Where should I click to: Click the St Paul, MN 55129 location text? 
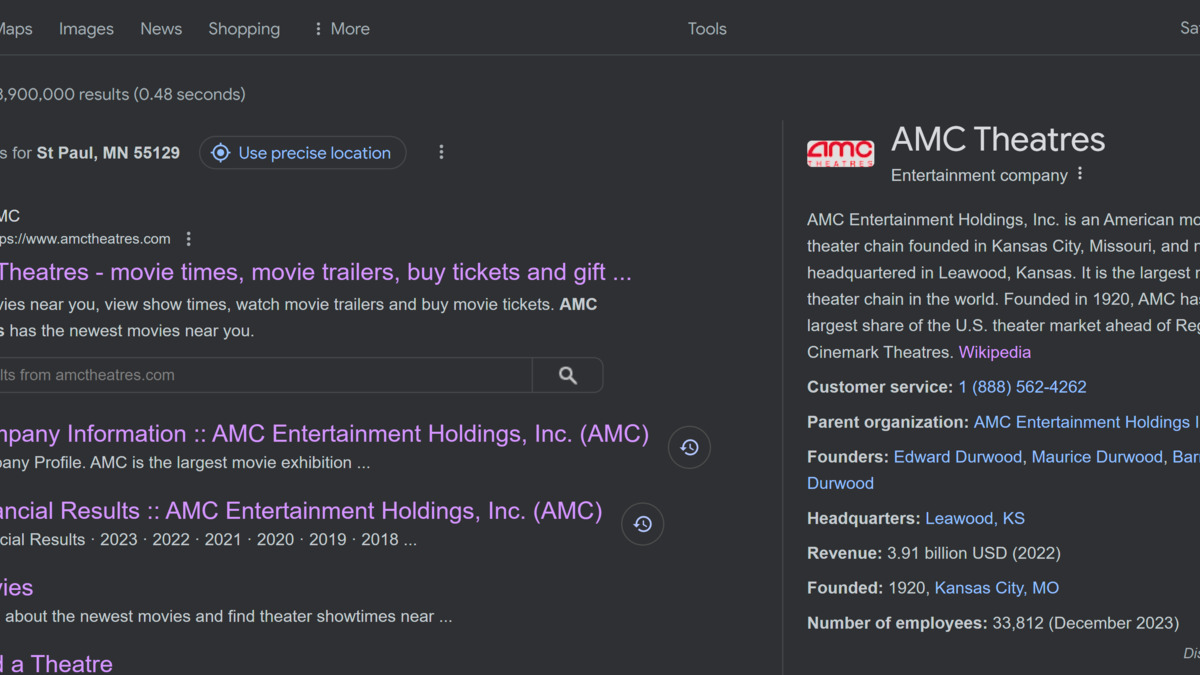(108, 153)
